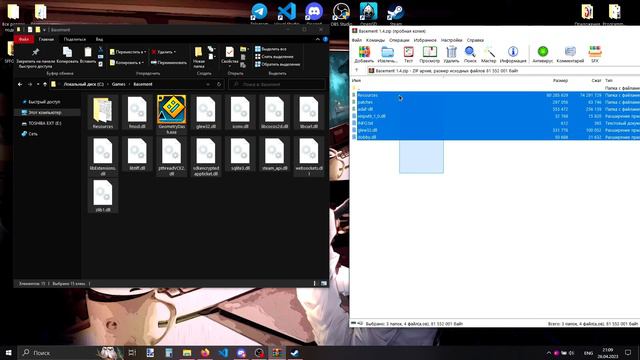Click WinRAR Комментарий icon

coord(570,54)
